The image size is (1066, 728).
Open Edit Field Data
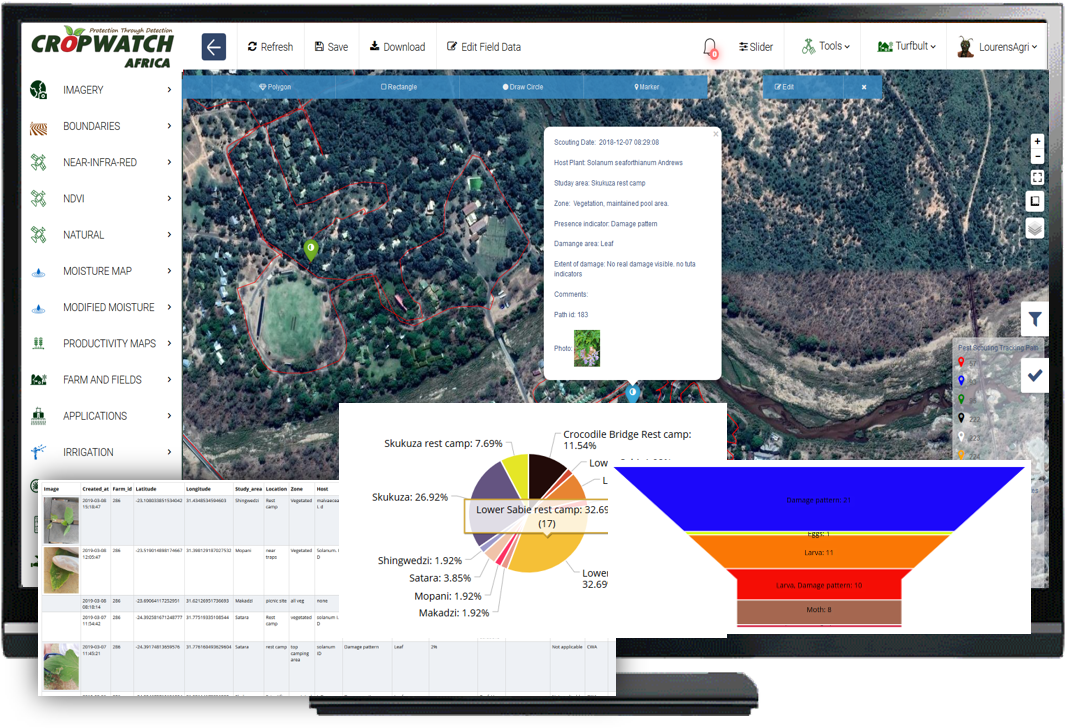pyautogui.click(x=484, y=47)
